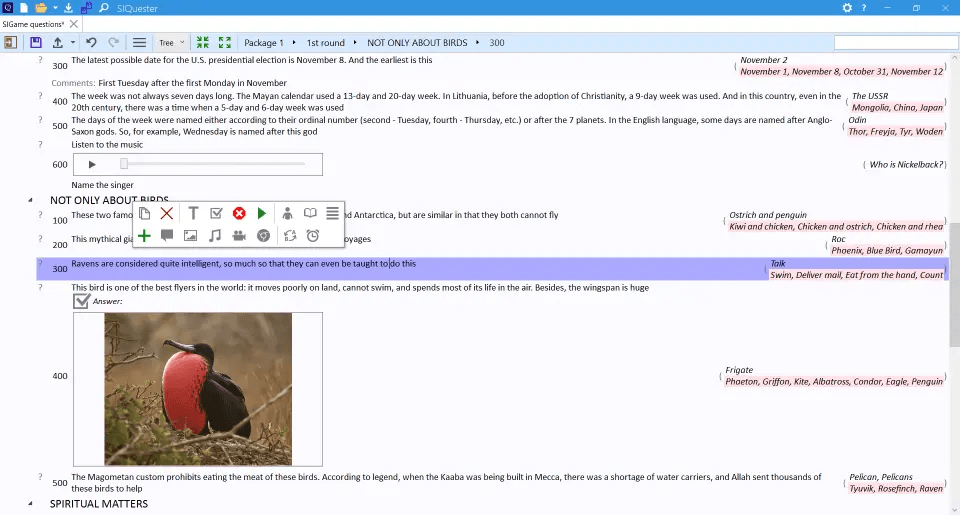Insert video with the camera icon
The height and width of the screenshot is (515, 960).
tap(239, 236)
